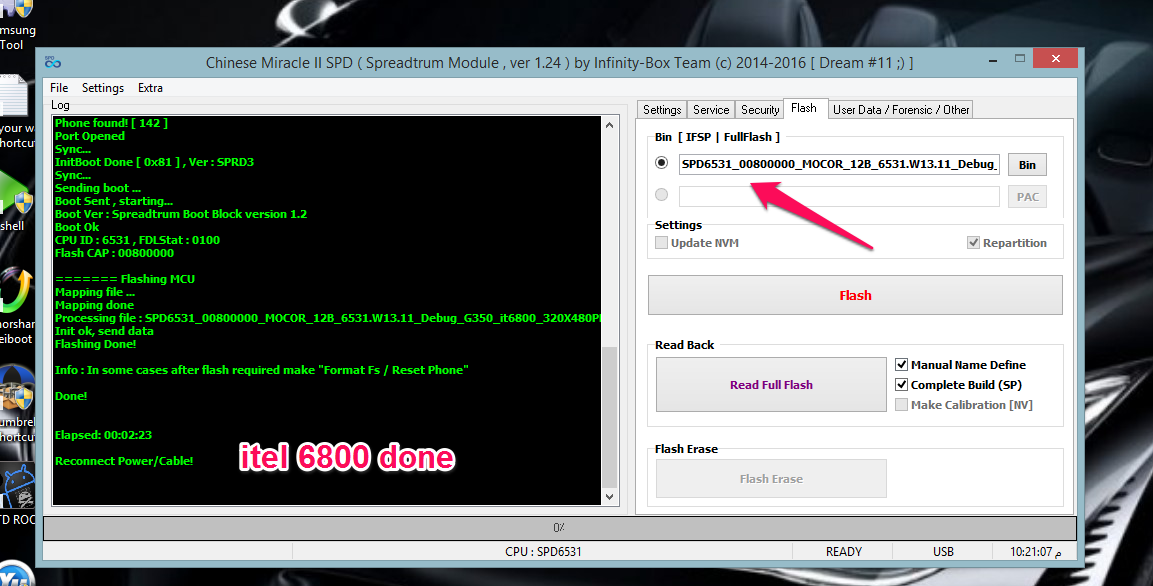1153x586 pixels.
Task: Toggle Make Calibration [NV] checkbox
Action: (x=902, y=404)
